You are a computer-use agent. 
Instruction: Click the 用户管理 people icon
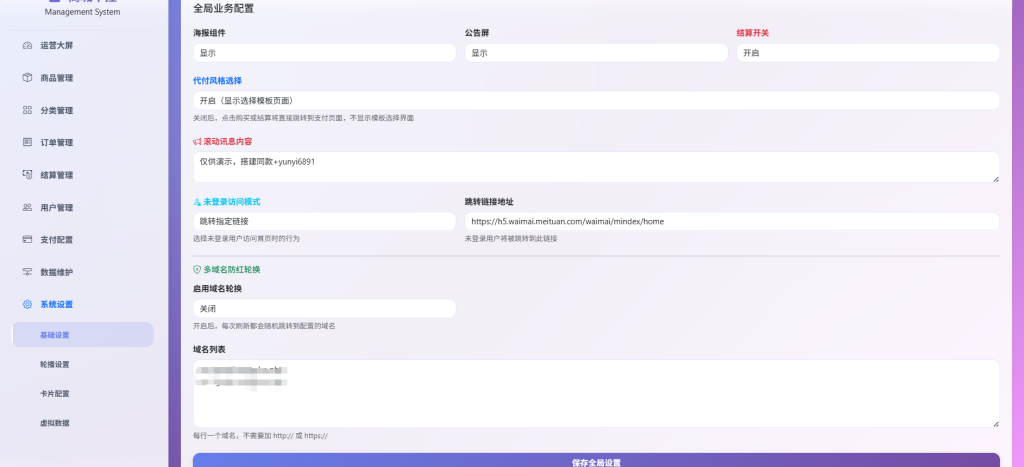[x=27, y=208]
